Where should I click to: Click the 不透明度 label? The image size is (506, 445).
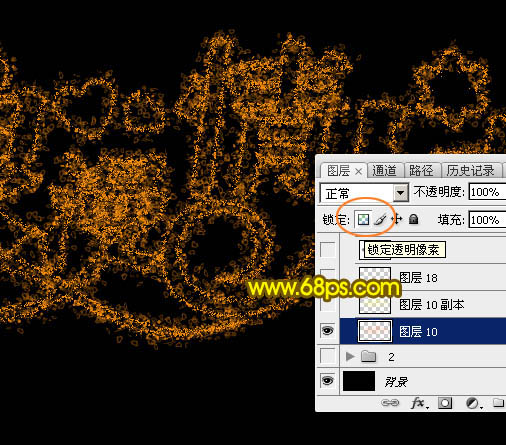[439, 192]
